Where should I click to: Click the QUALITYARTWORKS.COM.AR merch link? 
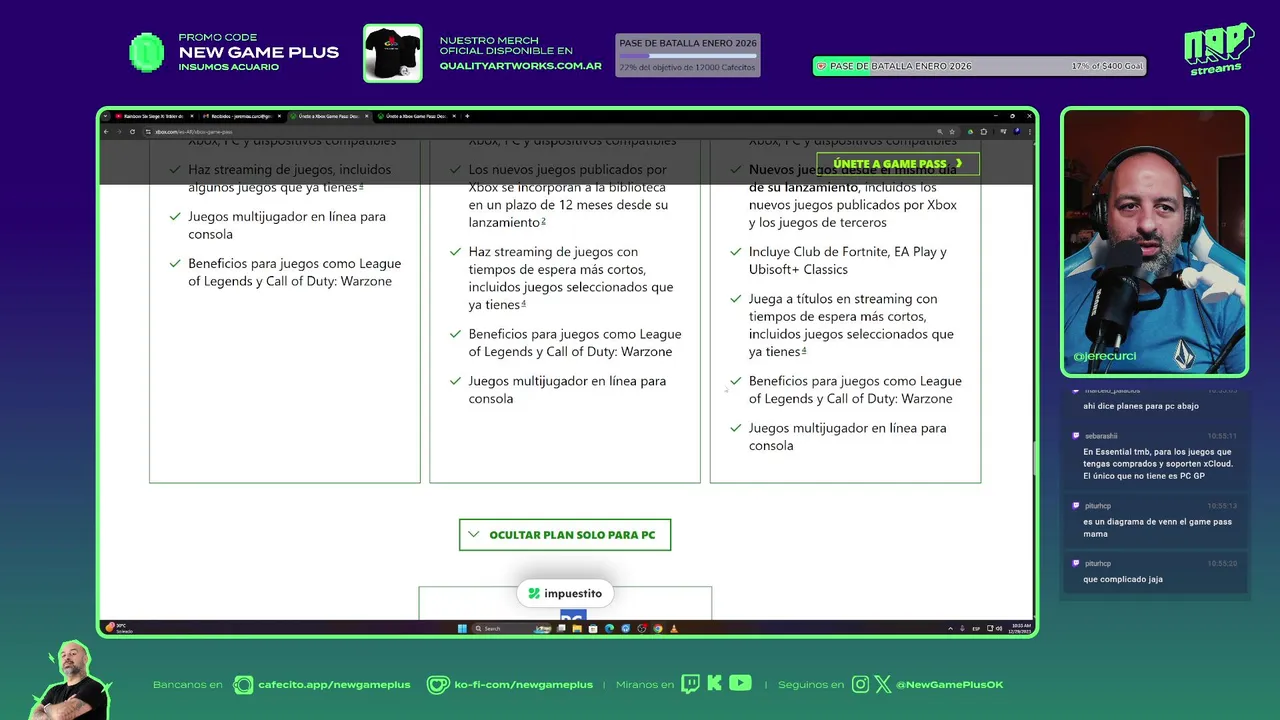pyautogui.click(x=520, y=66)
